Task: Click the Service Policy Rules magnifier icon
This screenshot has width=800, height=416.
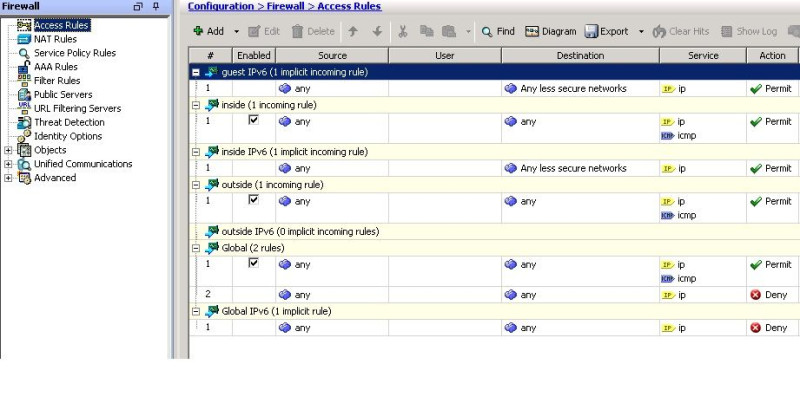Action: (x=24, y=53)
